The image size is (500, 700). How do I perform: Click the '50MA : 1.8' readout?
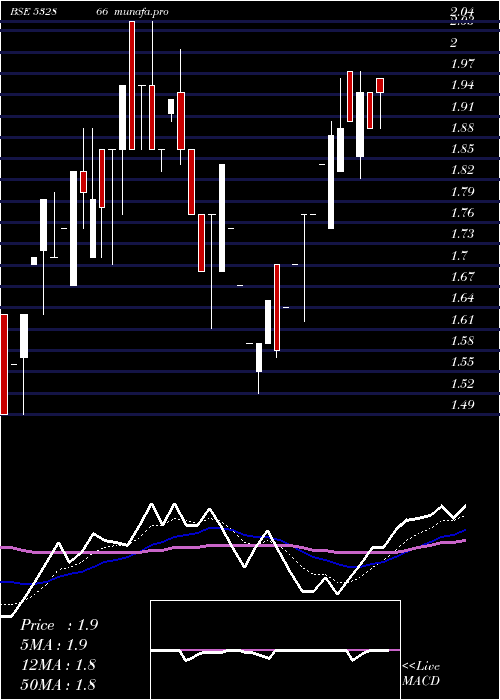(58, 684)
